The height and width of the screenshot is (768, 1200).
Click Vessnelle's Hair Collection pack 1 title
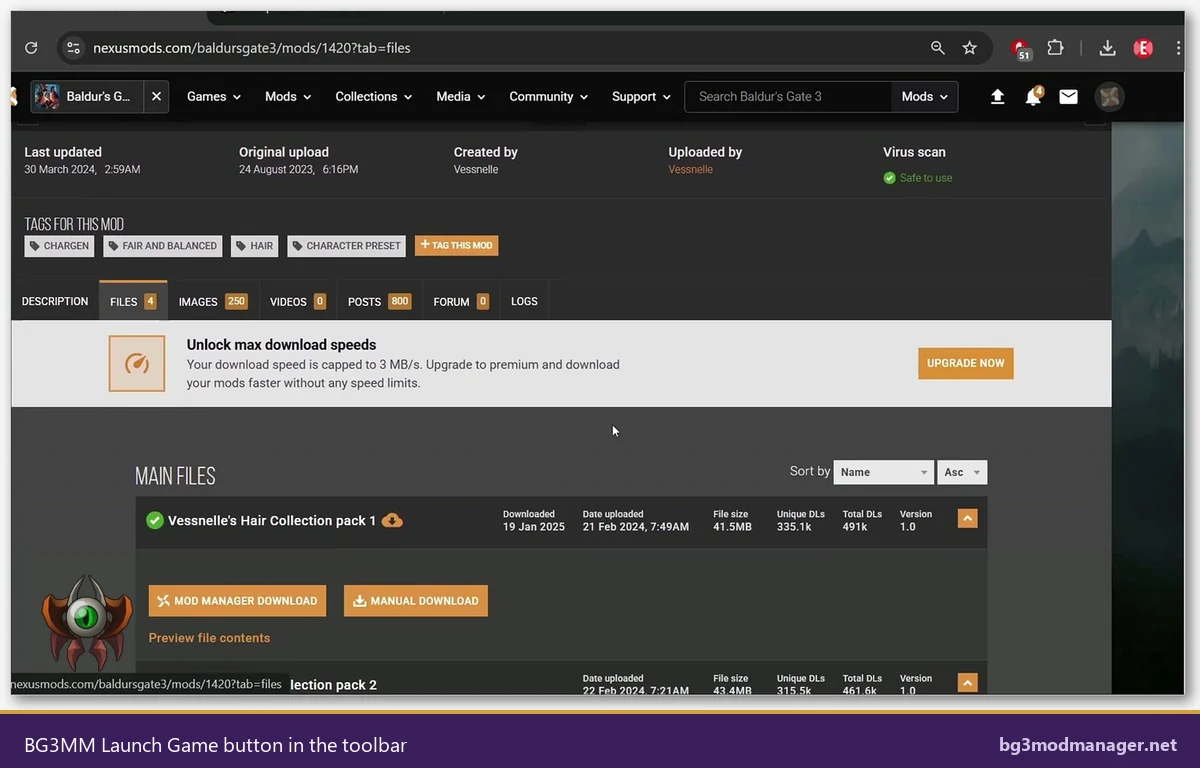tap(272, 520)
